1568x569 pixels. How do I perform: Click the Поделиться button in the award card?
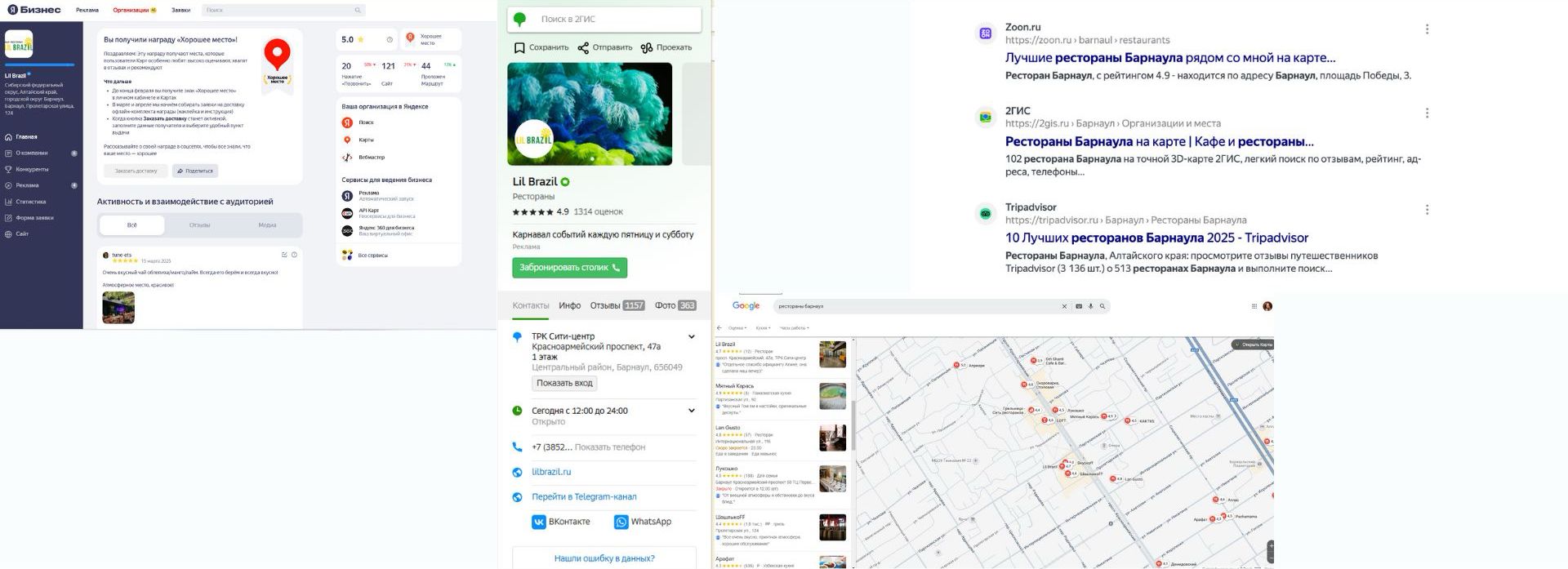pos(195,171)
